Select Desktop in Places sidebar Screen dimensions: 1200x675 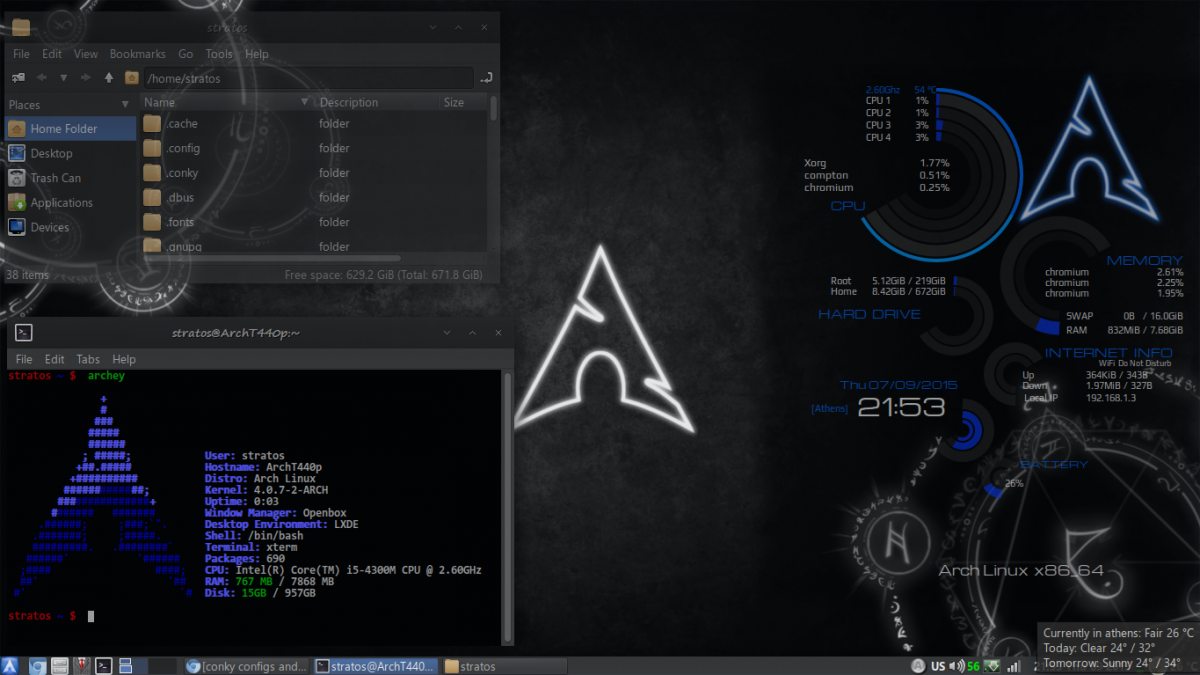(x=70, y=153)
